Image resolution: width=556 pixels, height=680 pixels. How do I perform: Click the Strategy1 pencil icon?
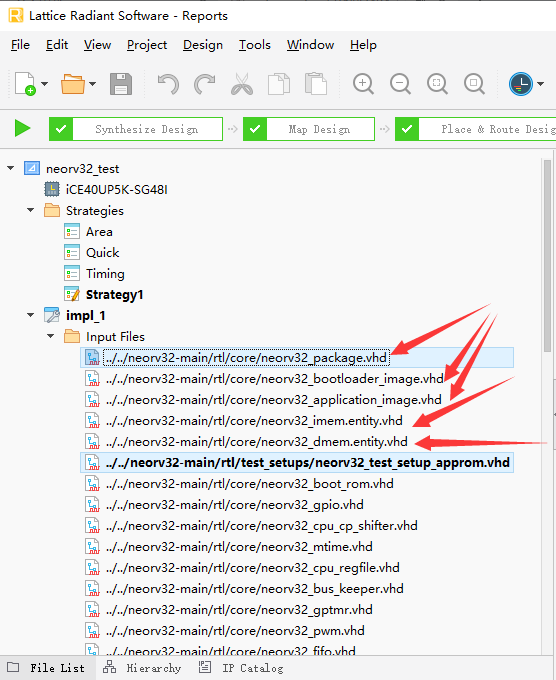click(72, 294)
